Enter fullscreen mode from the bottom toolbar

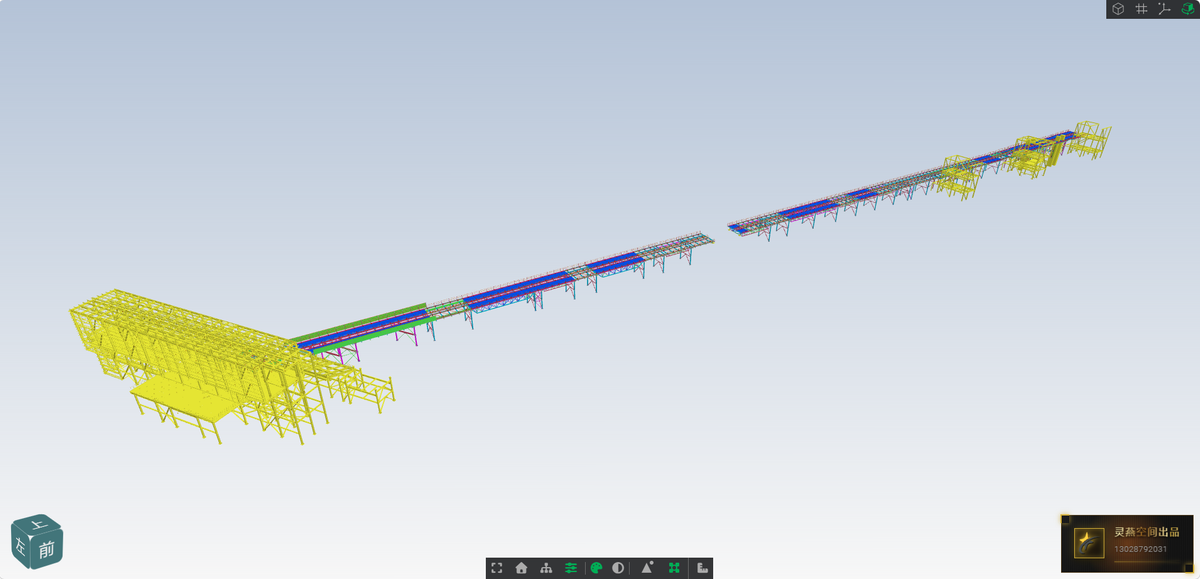[x=497, y=568]
